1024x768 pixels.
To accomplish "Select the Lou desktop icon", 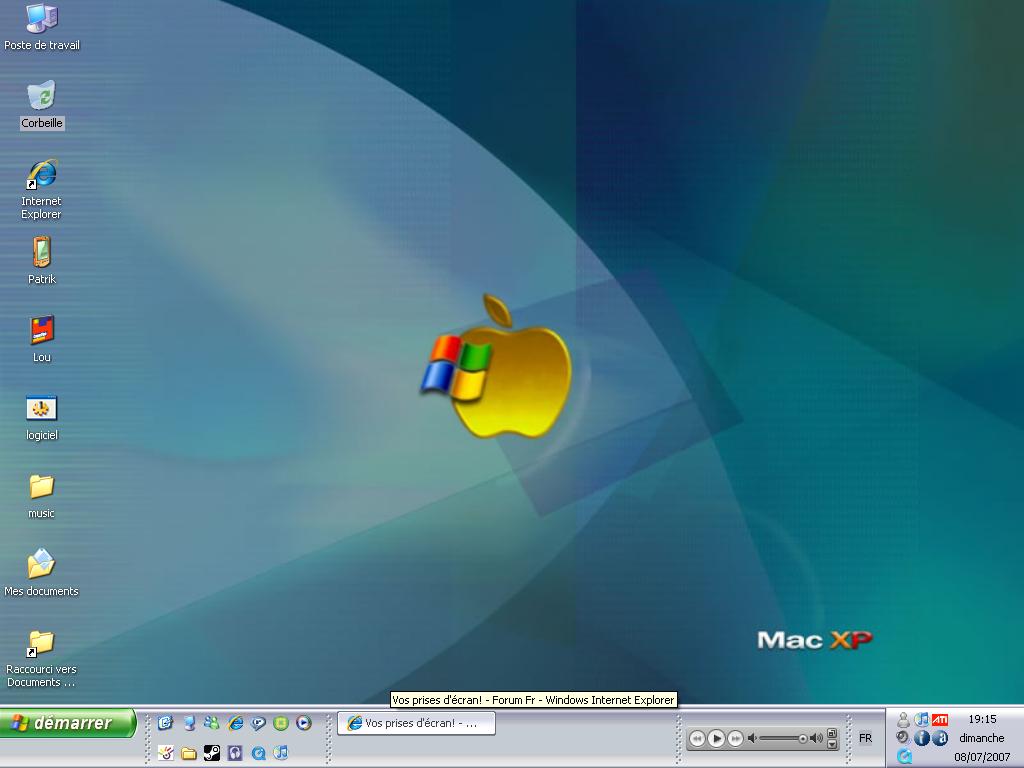I will 42,338.
